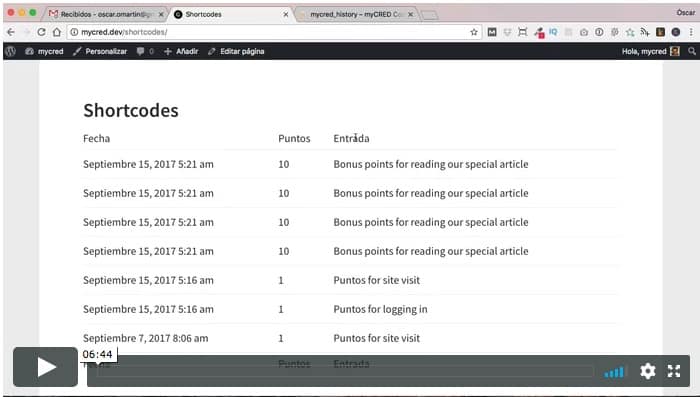Click the Shortcodes page heading

(x=131, y=110)
